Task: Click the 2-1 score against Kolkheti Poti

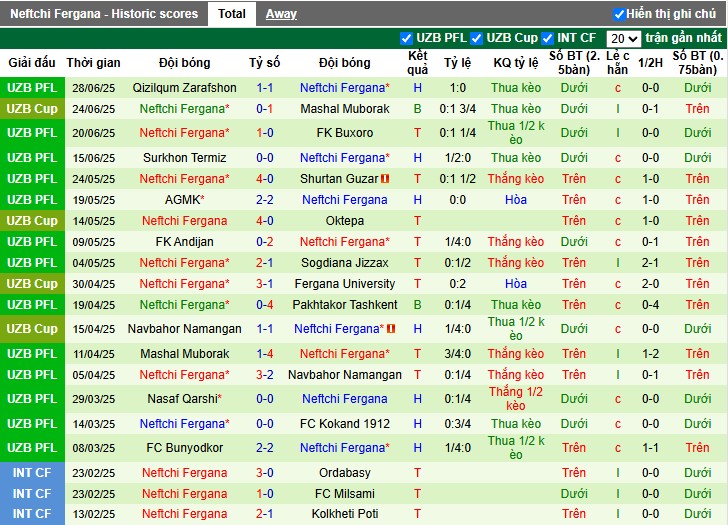Action: tap(265, 514)
